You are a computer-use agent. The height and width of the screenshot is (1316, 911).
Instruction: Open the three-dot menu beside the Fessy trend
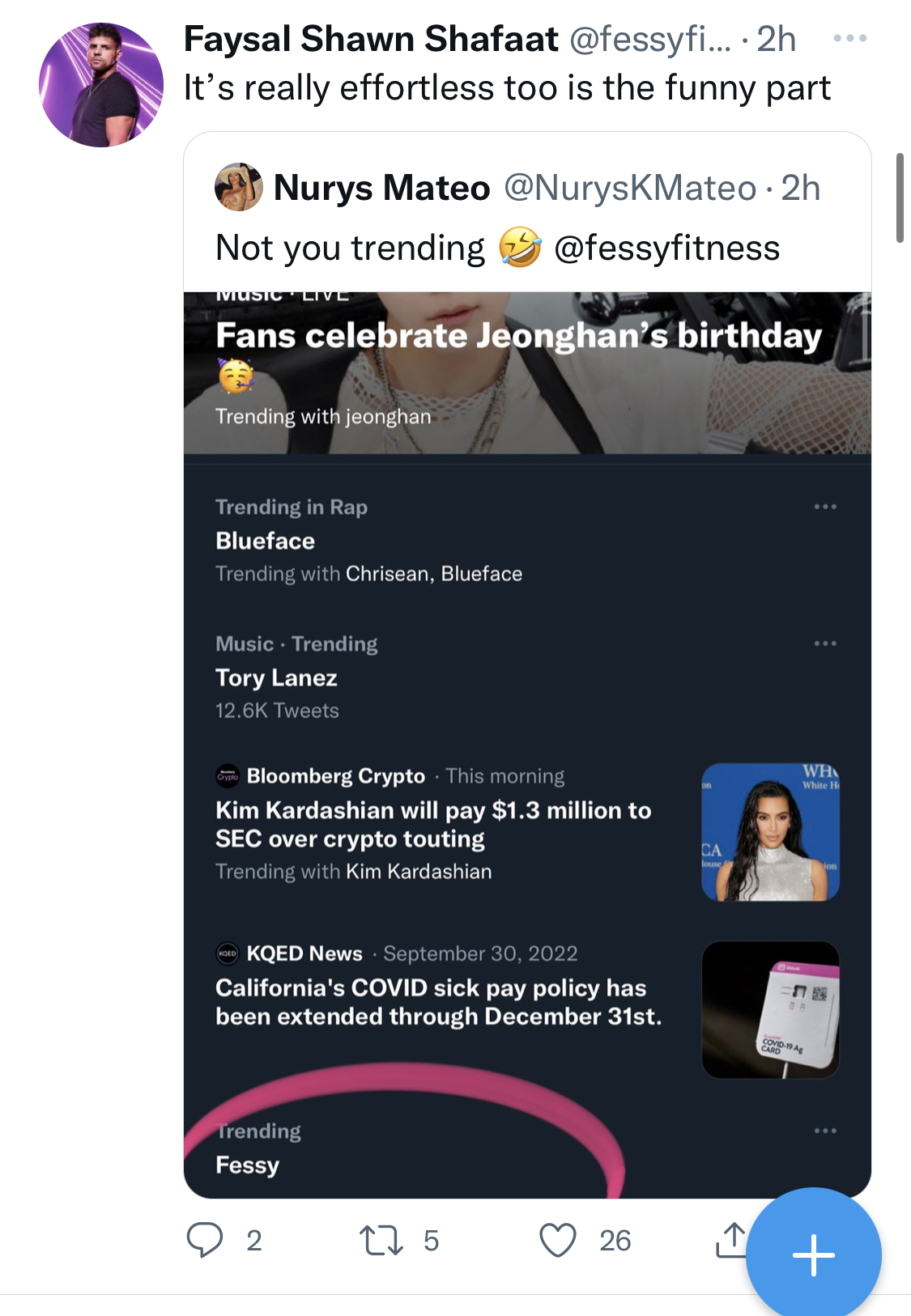point(825,1131)
